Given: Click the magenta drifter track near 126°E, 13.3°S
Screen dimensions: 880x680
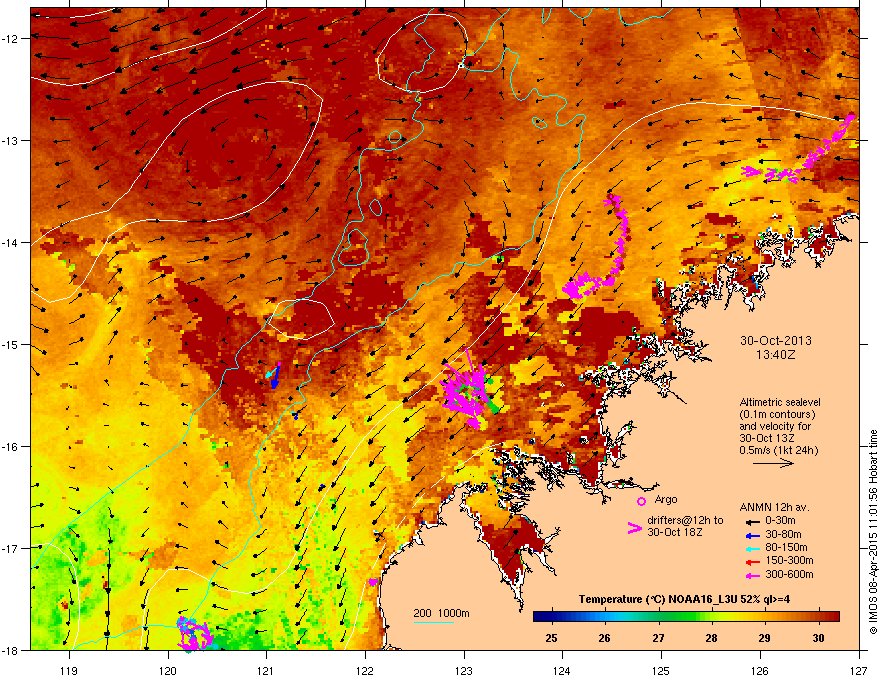Looking at the screenshot, I should (798, 151).
